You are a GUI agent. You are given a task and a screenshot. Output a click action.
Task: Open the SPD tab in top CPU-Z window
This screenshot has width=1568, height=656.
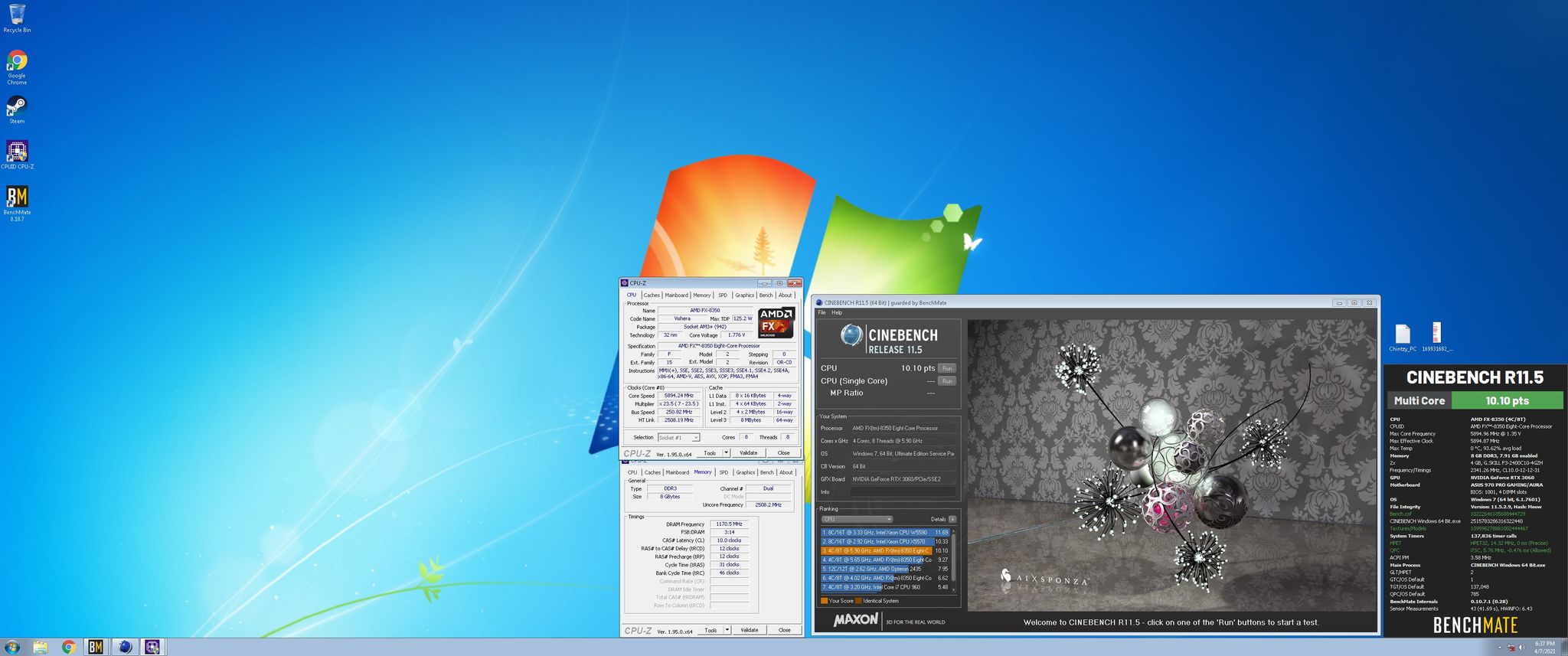coord(723,295)
